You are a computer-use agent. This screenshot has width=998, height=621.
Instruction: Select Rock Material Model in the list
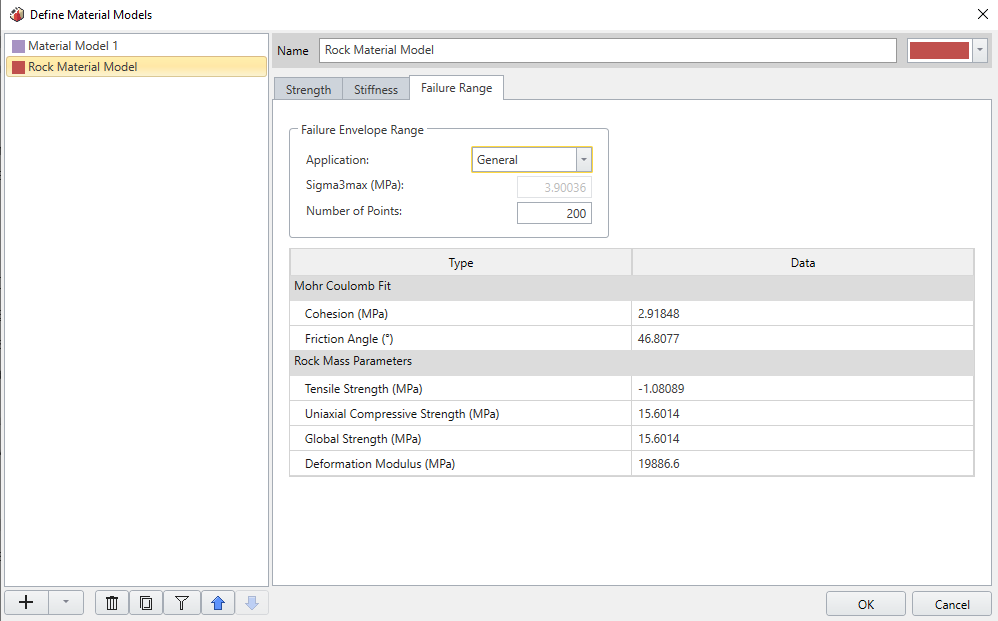(83, 67)
